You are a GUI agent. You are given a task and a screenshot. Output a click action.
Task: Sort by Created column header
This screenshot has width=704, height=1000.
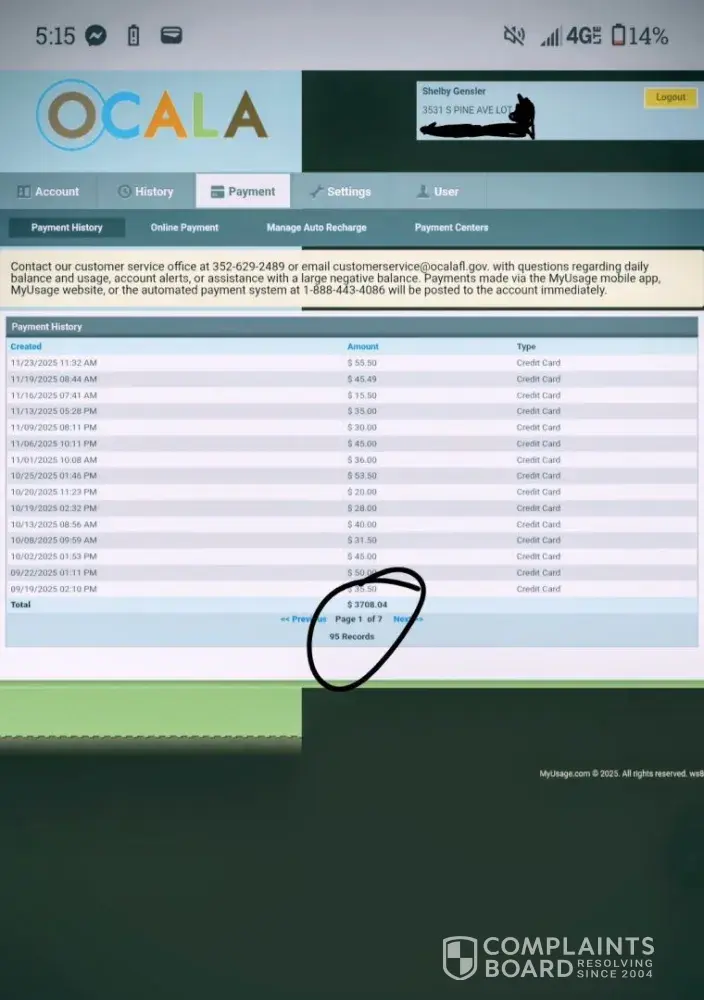coord(26,346)
